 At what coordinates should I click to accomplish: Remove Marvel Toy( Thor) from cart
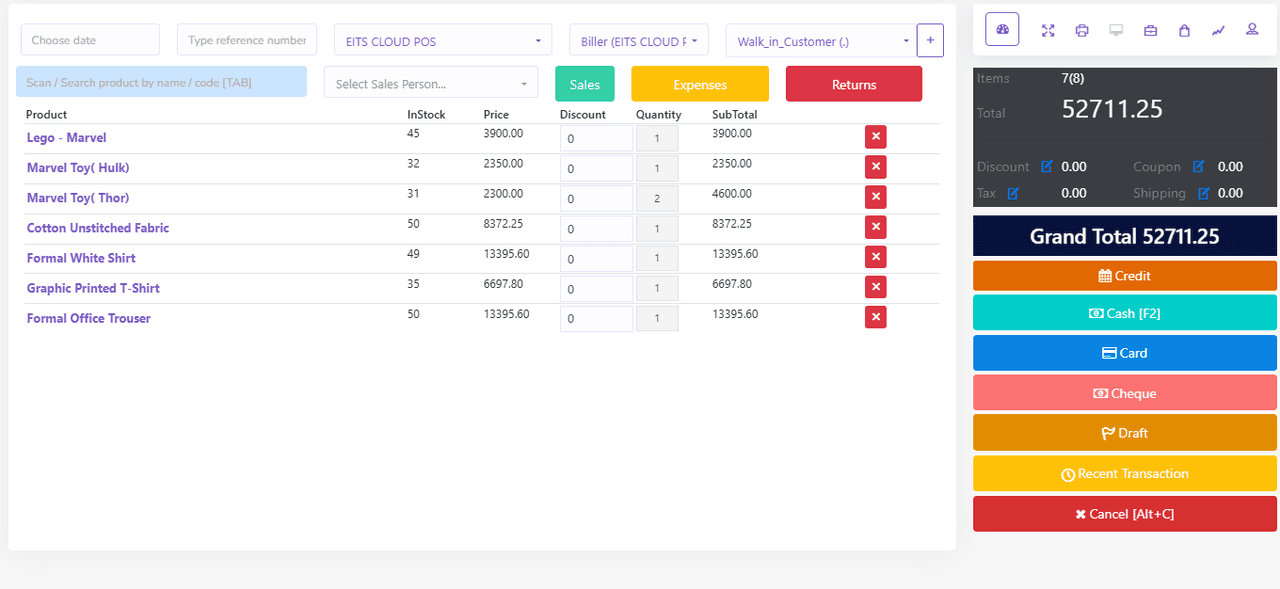[x=875, y=197]
